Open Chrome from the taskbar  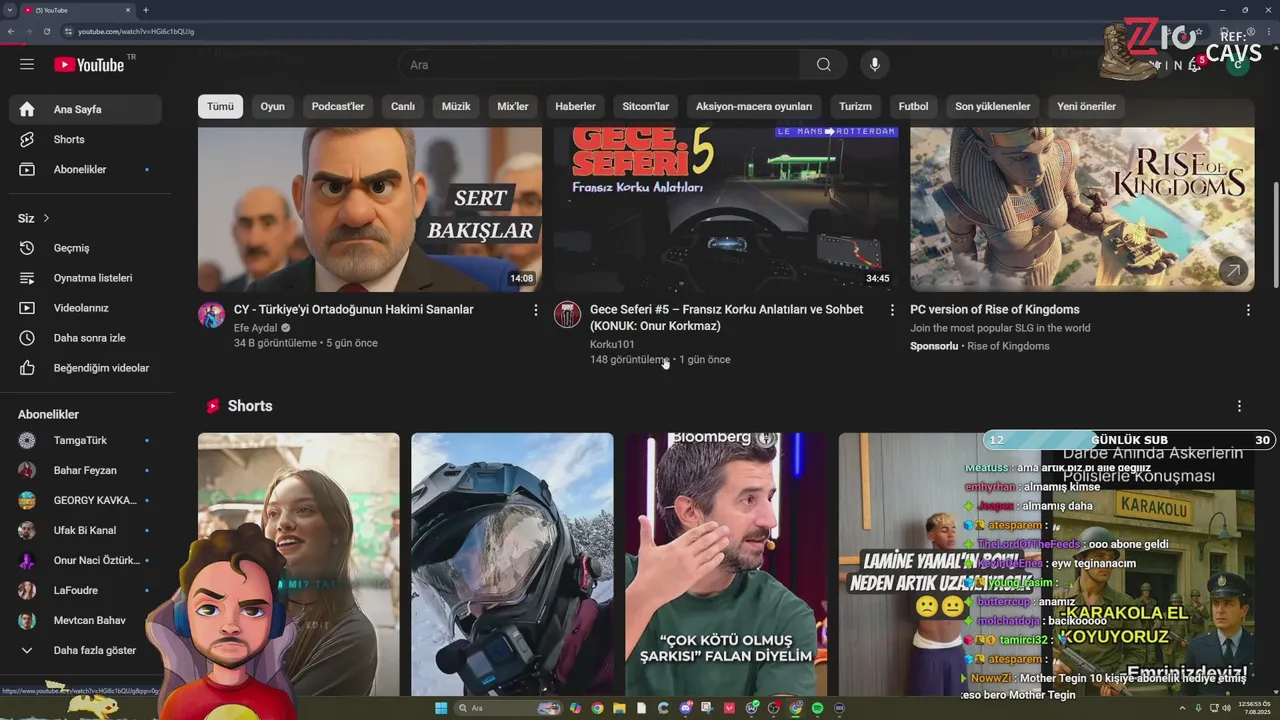(597, 708)
